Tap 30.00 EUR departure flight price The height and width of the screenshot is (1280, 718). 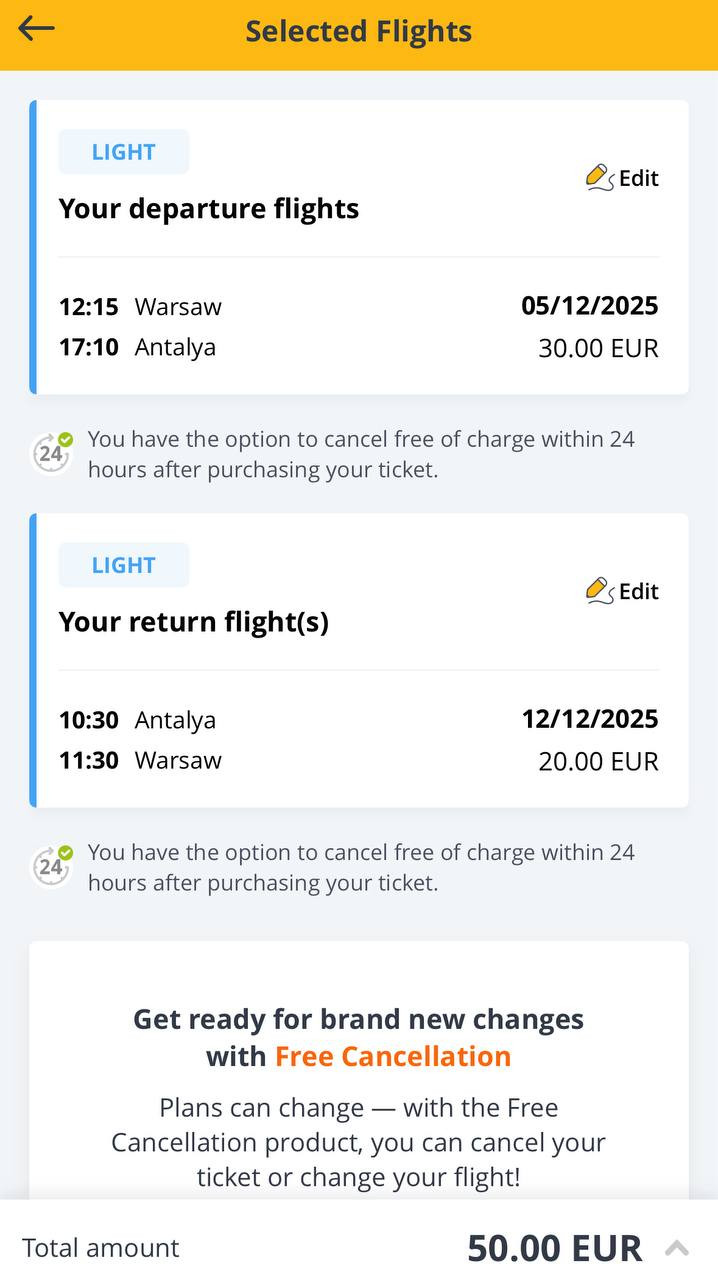click(598, 348)
